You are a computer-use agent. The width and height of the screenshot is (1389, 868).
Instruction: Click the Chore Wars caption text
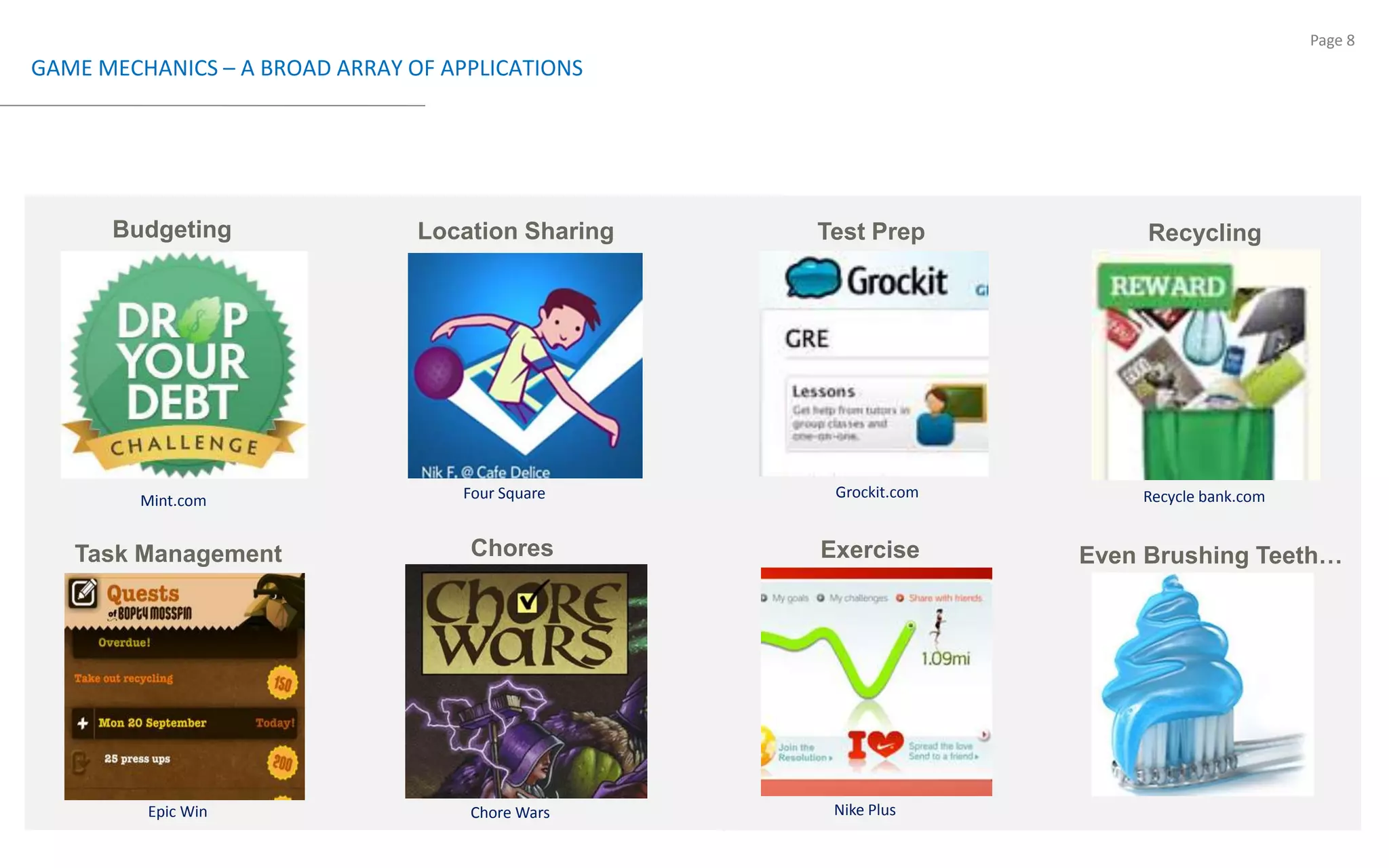[x=510, y=812]
